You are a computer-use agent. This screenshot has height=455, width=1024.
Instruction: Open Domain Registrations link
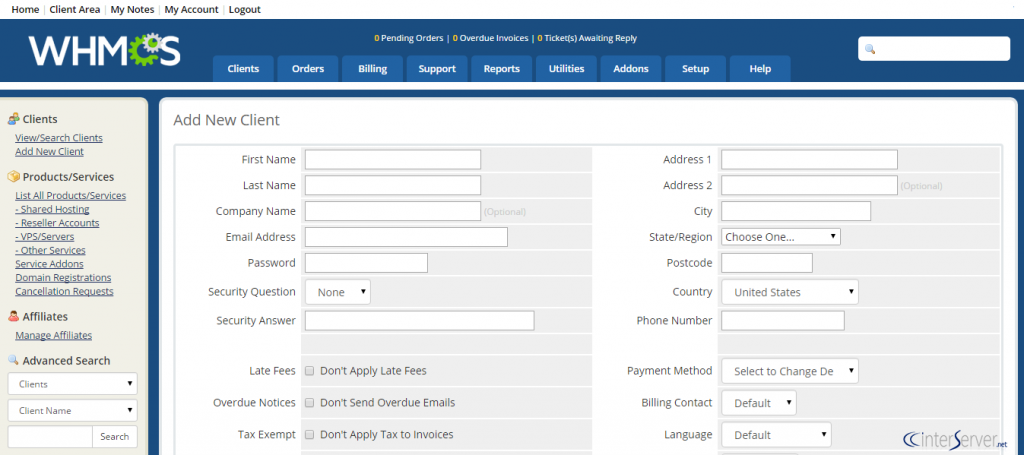[63, 277]
